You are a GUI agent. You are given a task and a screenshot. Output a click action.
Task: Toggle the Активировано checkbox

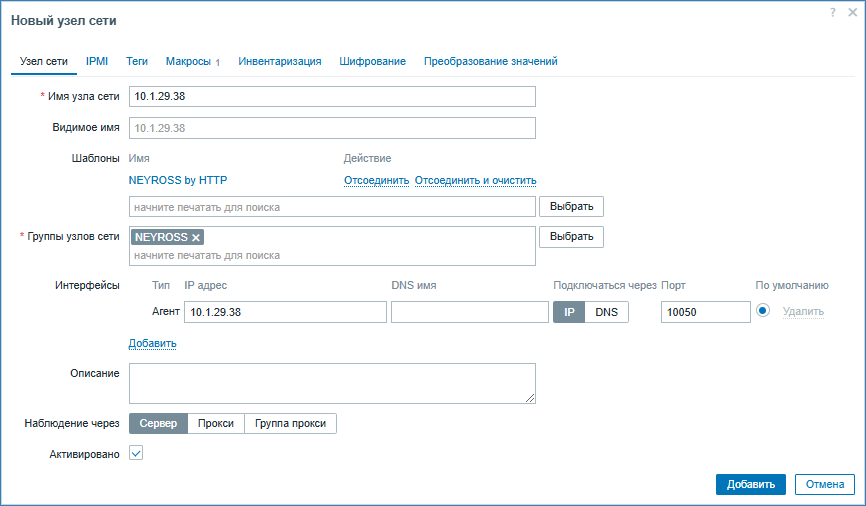pos(137,453)
